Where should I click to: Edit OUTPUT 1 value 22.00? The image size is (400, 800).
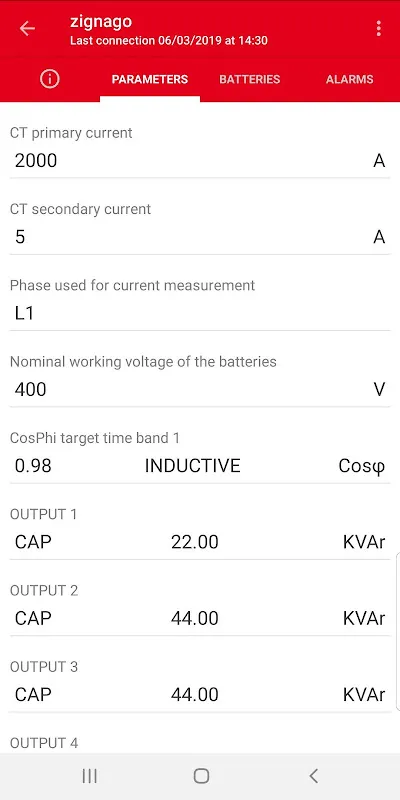coord(195,542)
